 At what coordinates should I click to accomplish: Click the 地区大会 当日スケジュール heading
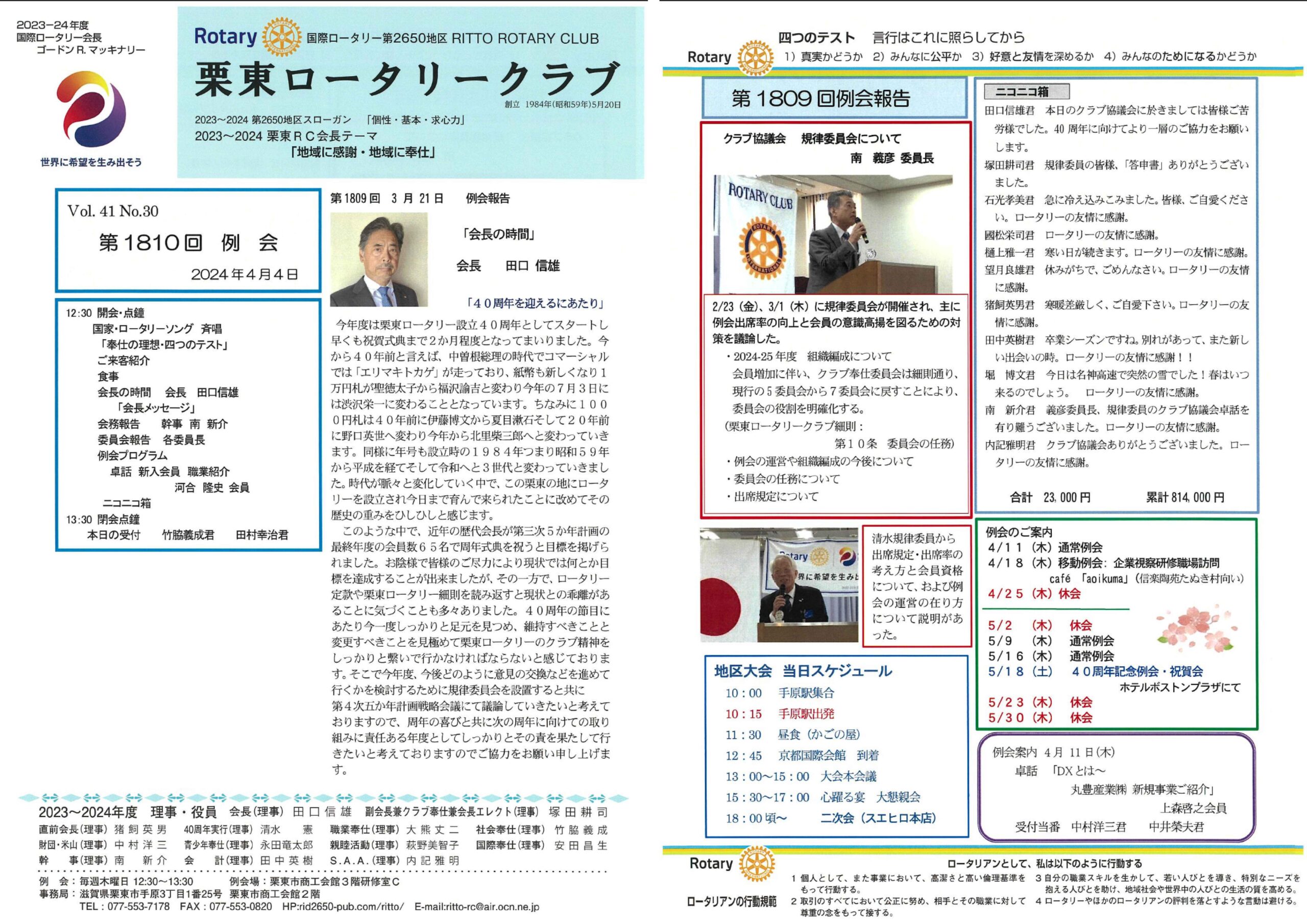pos(803,671)
